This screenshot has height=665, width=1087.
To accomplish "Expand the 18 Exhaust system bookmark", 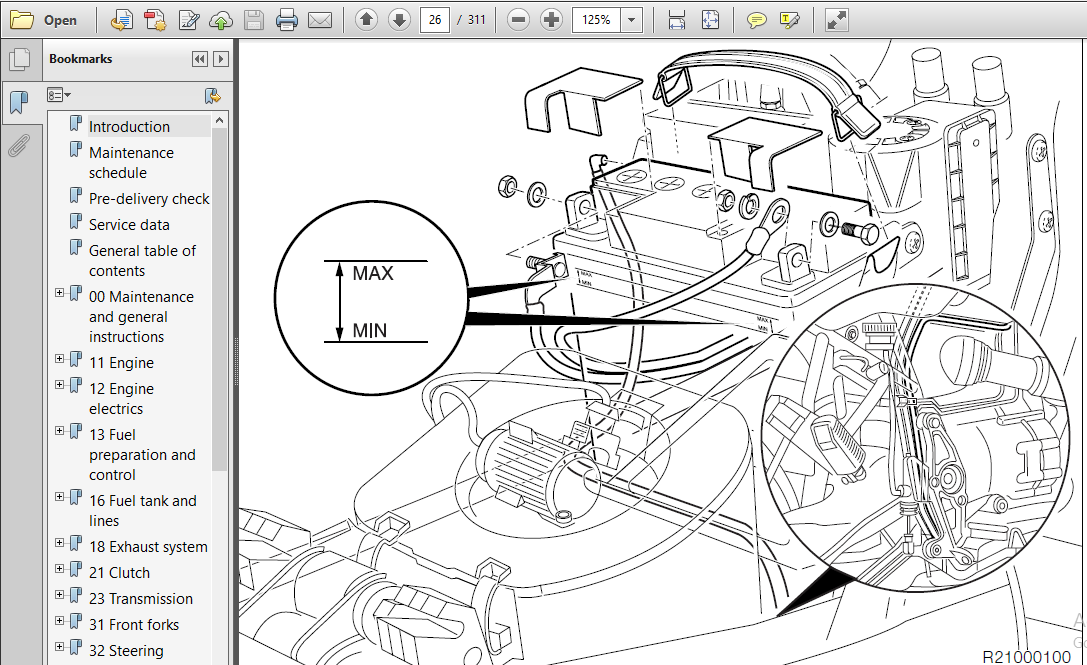I will (x=60, y=543).
